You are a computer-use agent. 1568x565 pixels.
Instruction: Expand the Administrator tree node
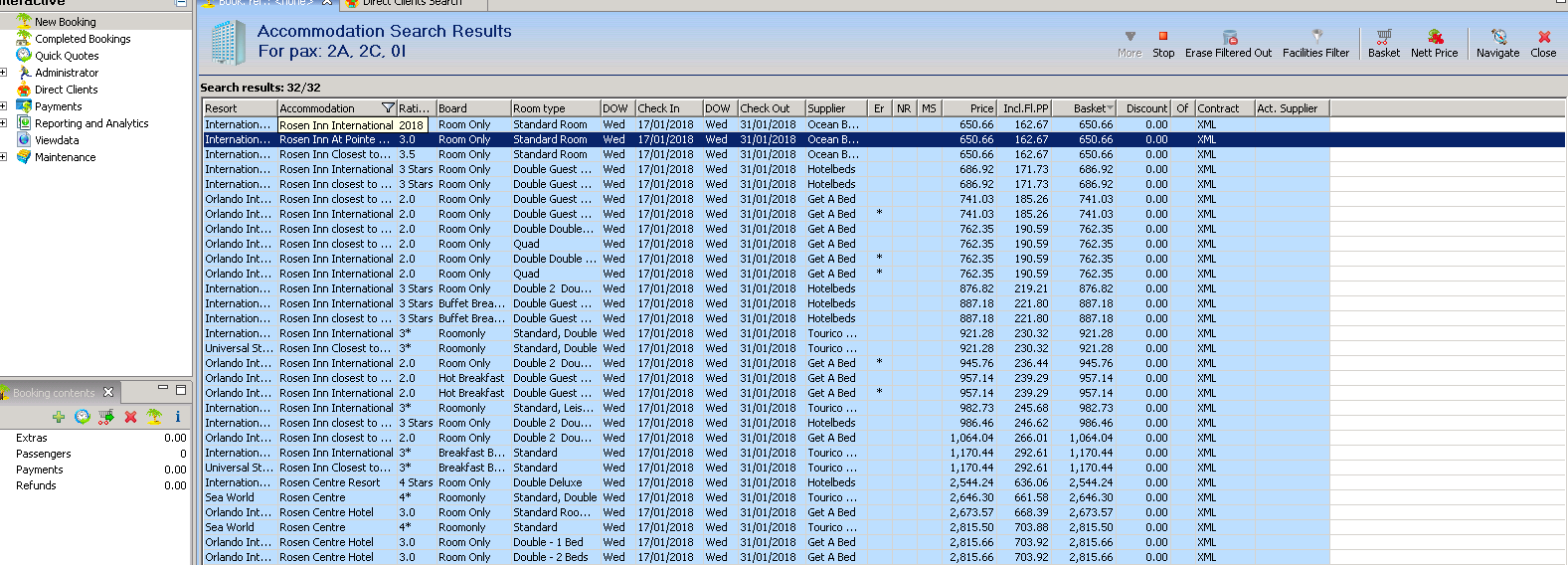tap(4, 73)
